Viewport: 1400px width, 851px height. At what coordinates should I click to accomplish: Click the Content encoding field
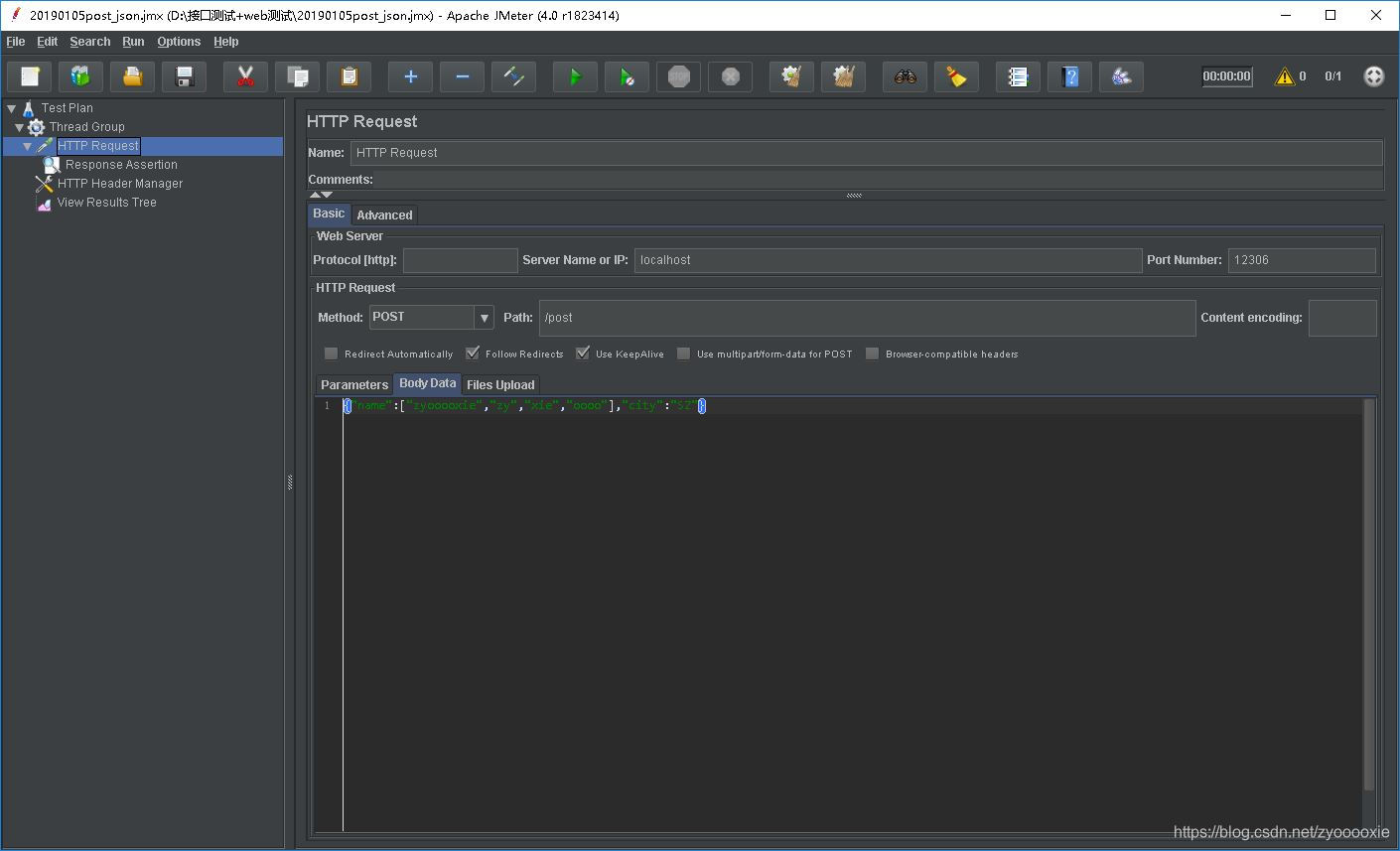(x=1342, y=318)
